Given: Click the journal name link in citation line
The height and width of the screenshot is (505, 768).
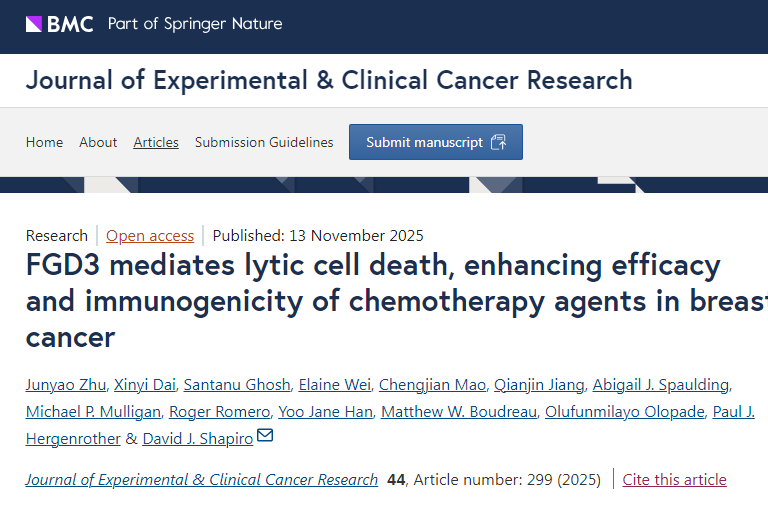Looking at the screenshot, I should click(202, 480).
